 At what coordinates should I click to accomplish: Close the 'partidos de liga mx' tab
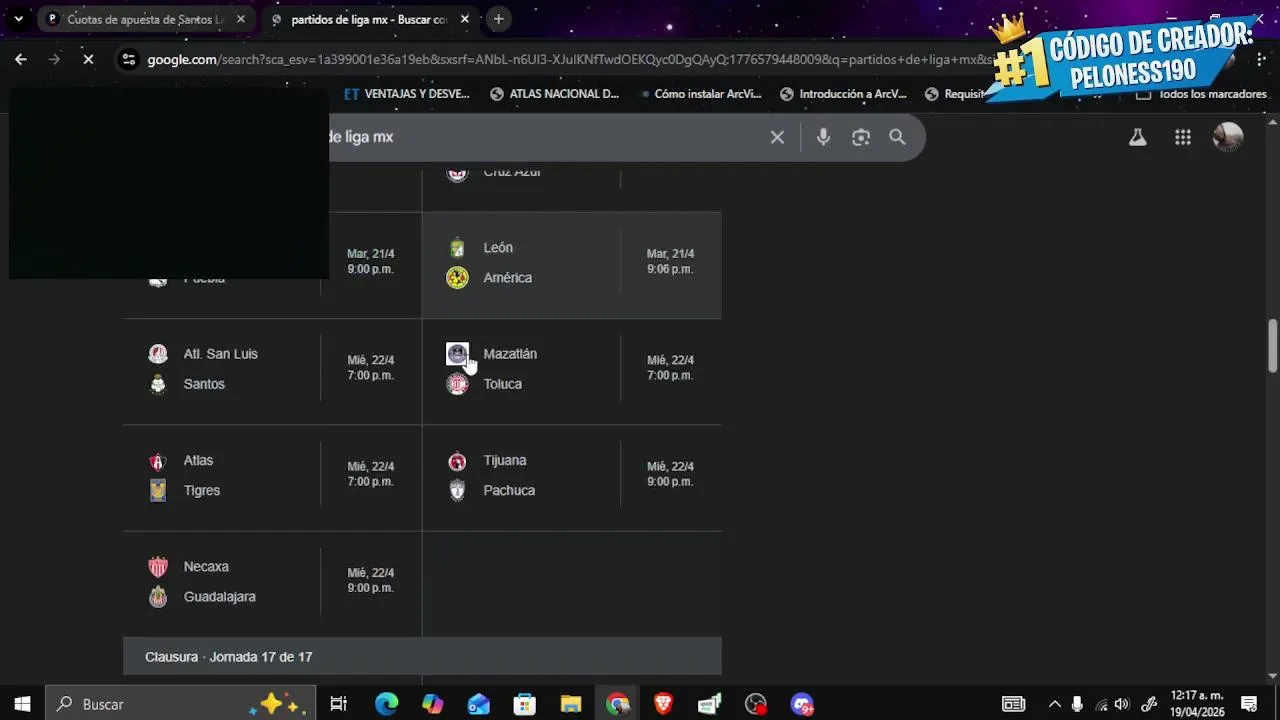[x=465, y=19]
